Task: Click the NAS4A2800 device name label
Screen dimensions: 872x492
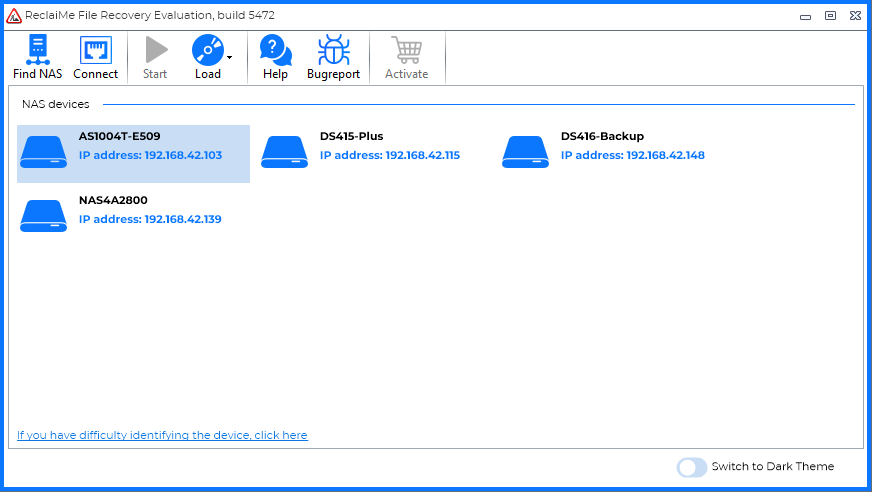Action: coord(113,200)
